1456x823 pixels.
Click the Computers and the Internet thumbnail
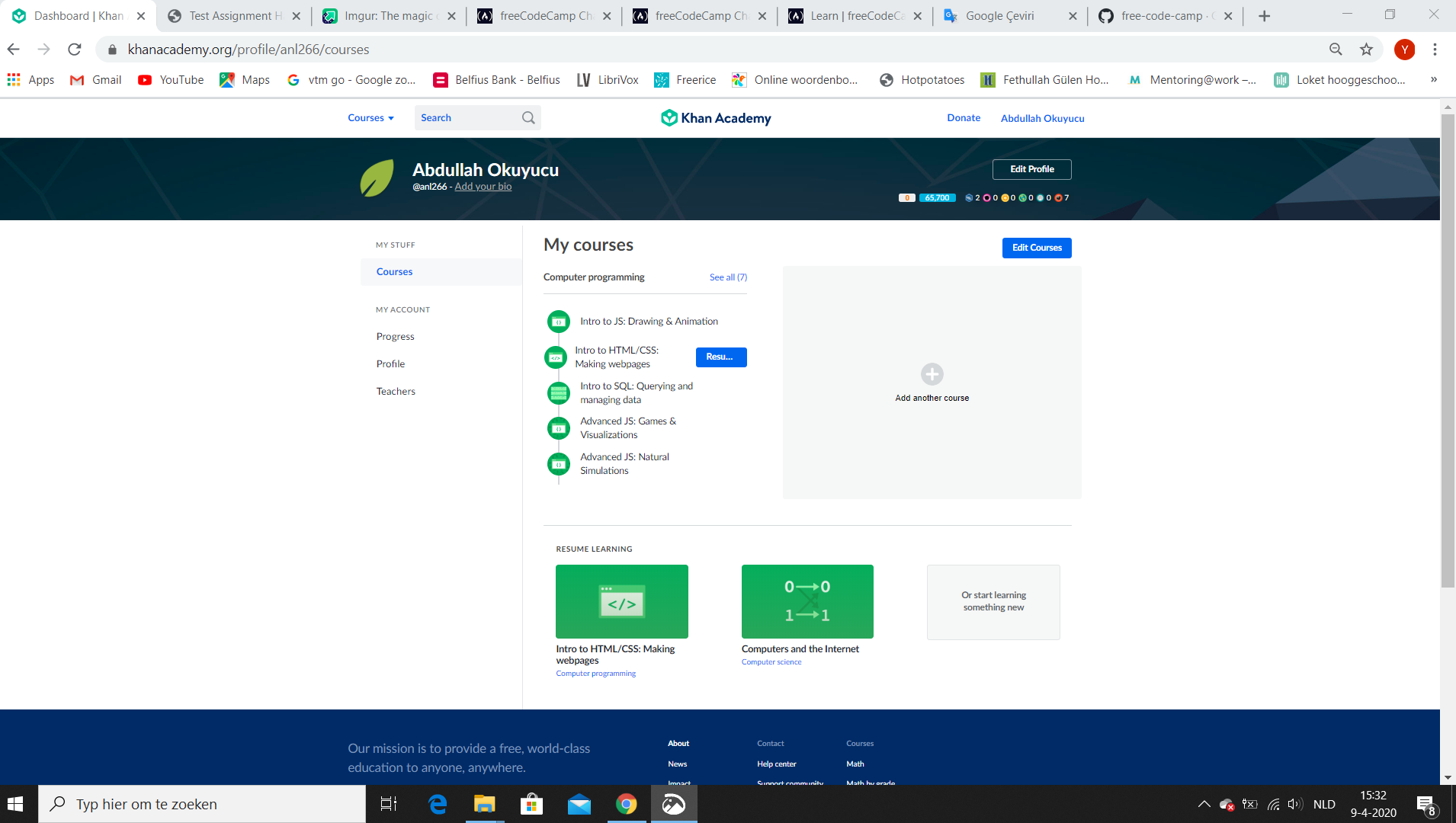click(x=807, y=601)
